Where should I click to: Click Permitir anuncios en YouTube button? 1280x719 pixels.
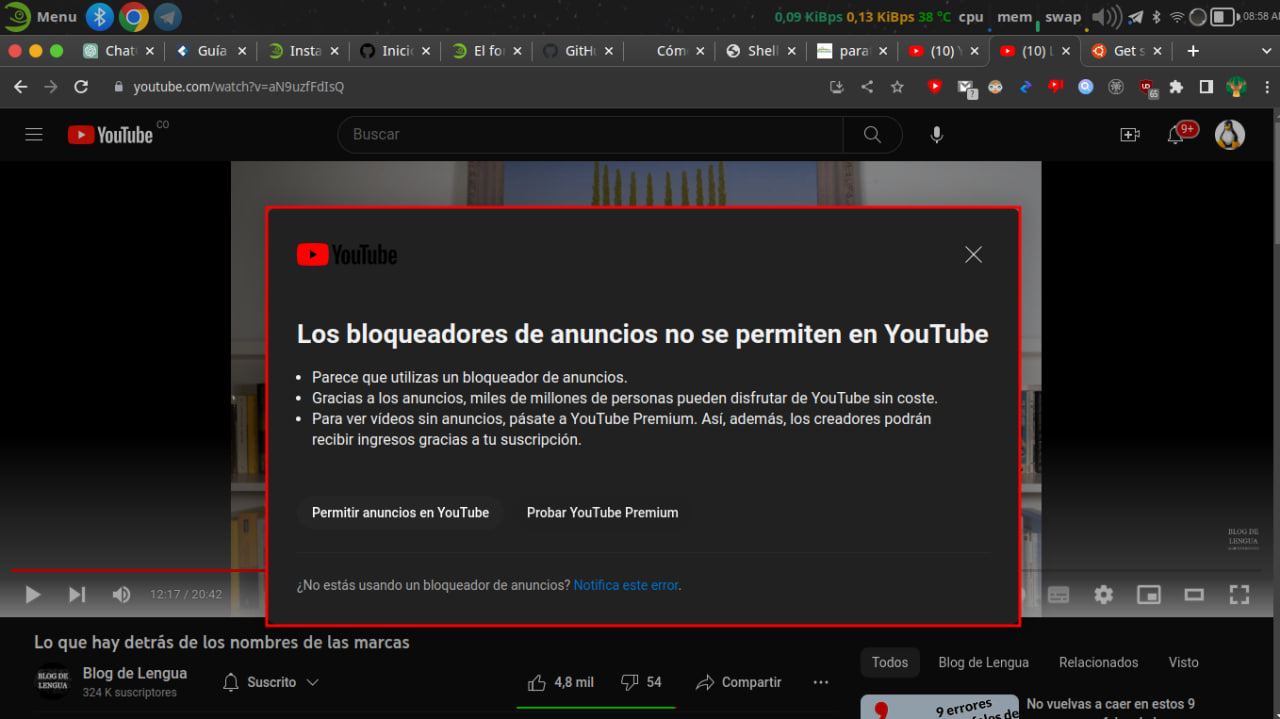pos(400,512)
